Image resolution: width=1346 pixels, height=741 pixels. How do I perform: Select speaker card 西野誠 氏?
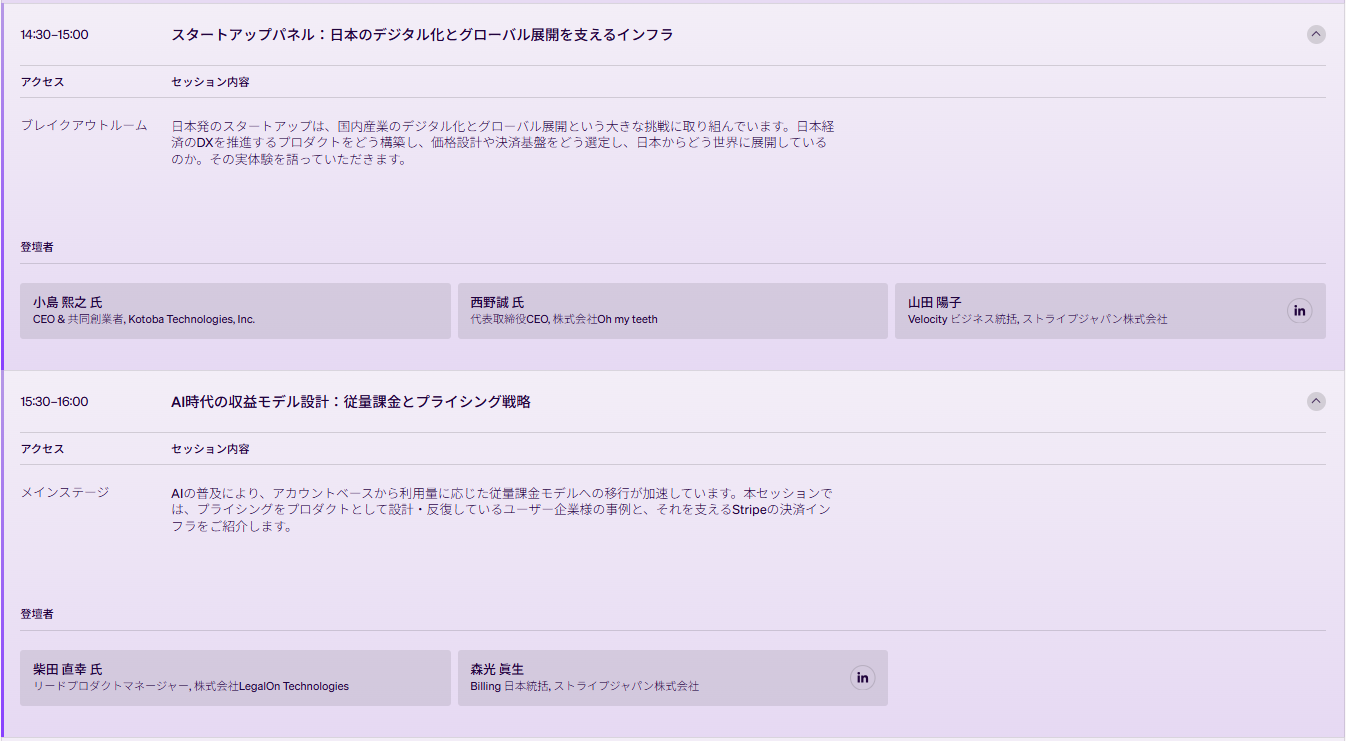[x=673, y=310]
